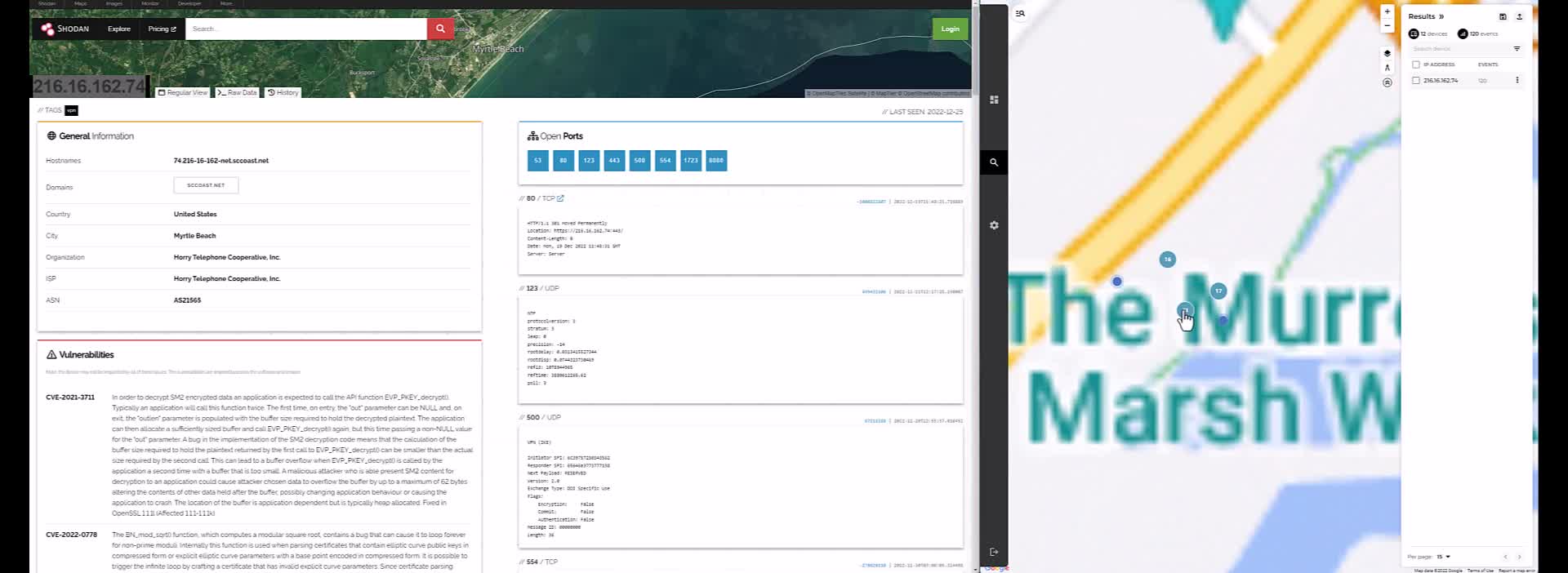The image size is (1568, 573).
Task: Click the SCCOAST.NET domain button
Action: click(206, 185)
